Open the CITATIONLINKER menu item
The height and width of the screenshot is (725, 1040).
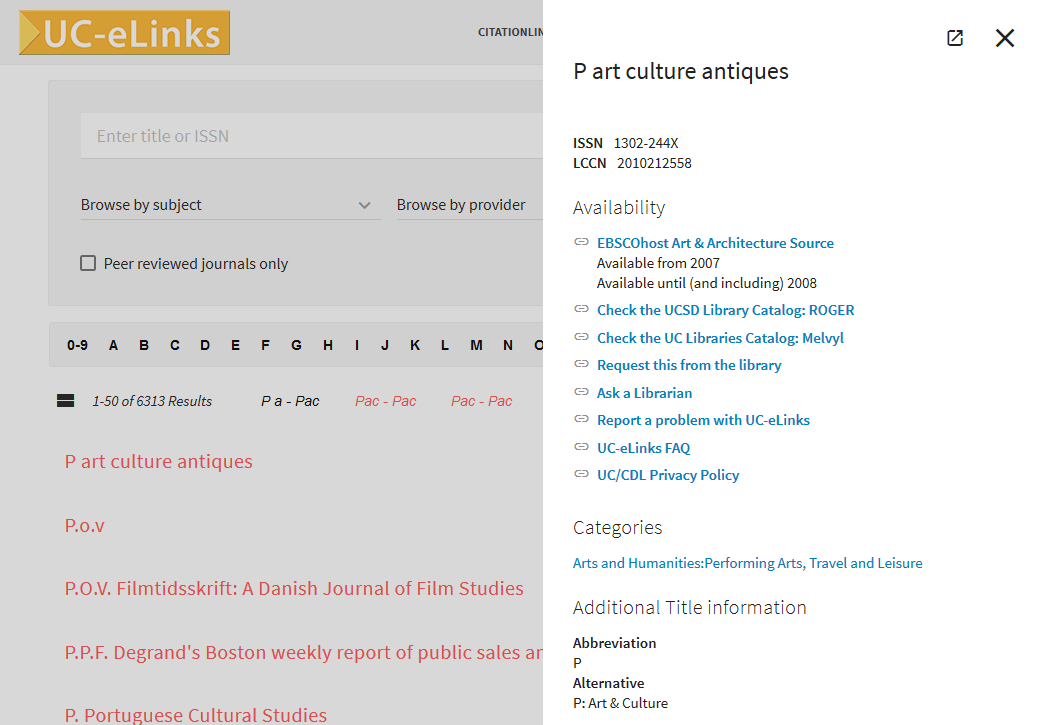(510, 32)
